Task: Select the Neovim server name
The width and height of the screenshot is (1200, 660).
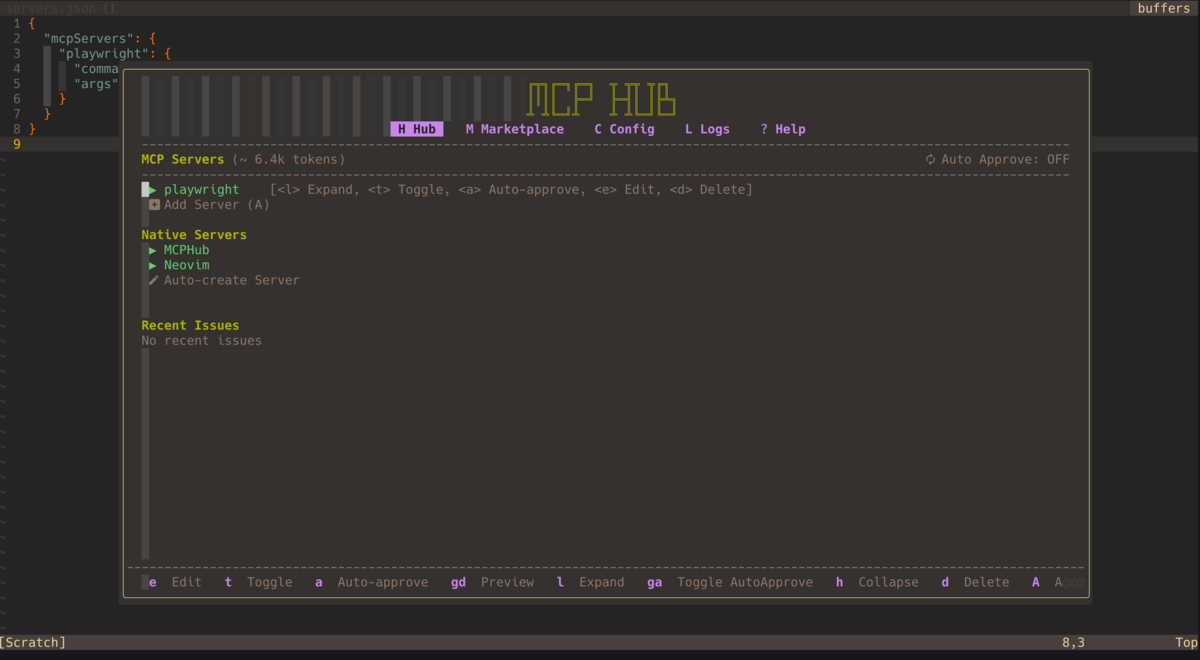Action: coord(187,265)
